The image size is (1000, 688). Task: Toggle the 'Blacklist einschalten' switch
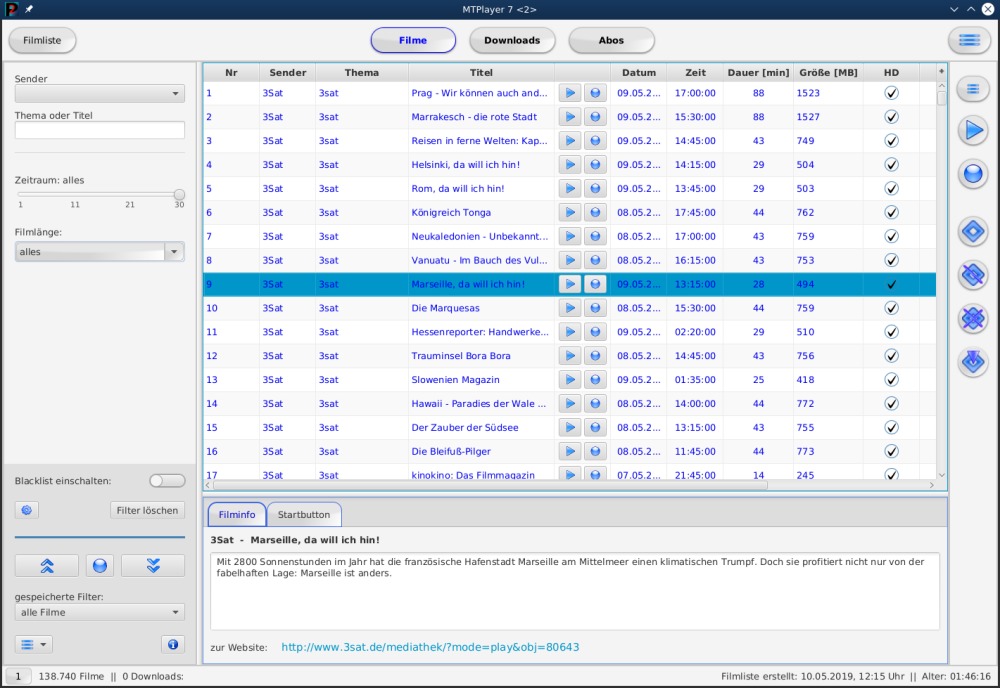click(167, 481)
